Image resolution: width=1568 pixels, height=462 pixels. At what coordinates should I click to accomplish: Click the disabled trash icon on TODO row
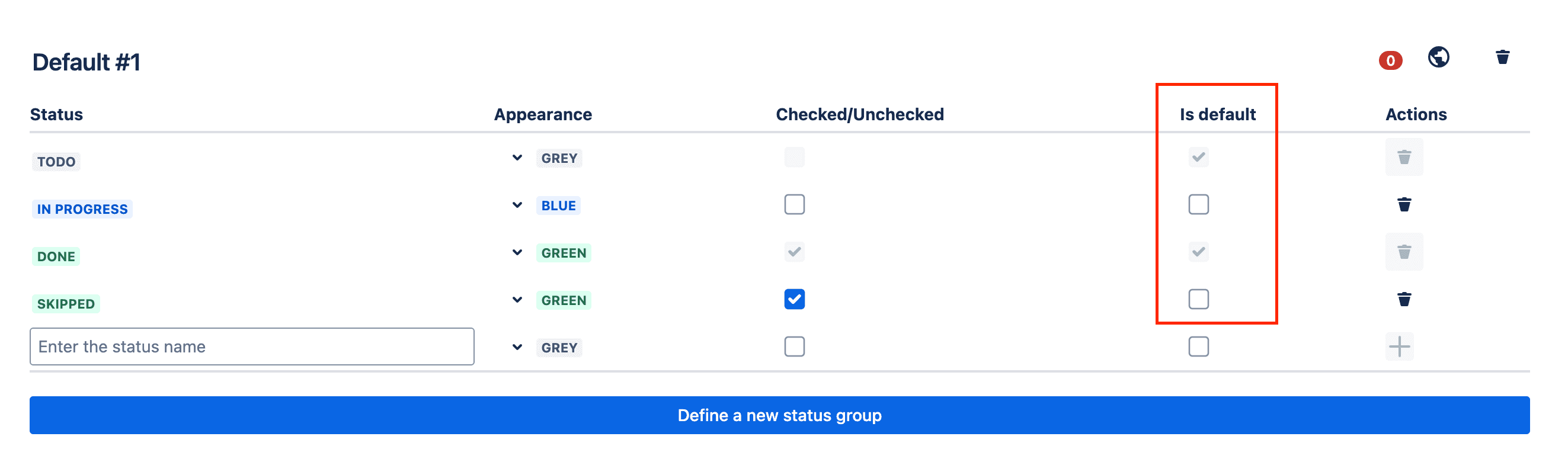(x=1404, y=157)
